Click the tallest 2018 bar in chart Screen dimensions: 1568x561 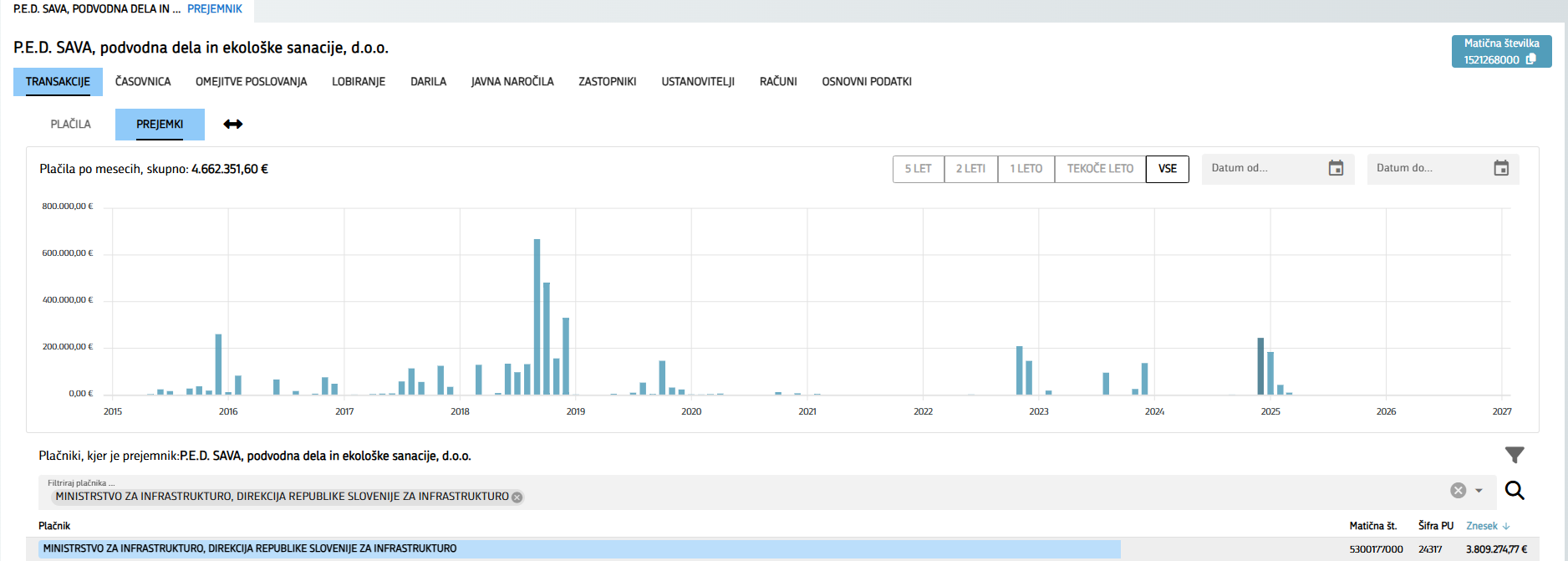(537, 318)
